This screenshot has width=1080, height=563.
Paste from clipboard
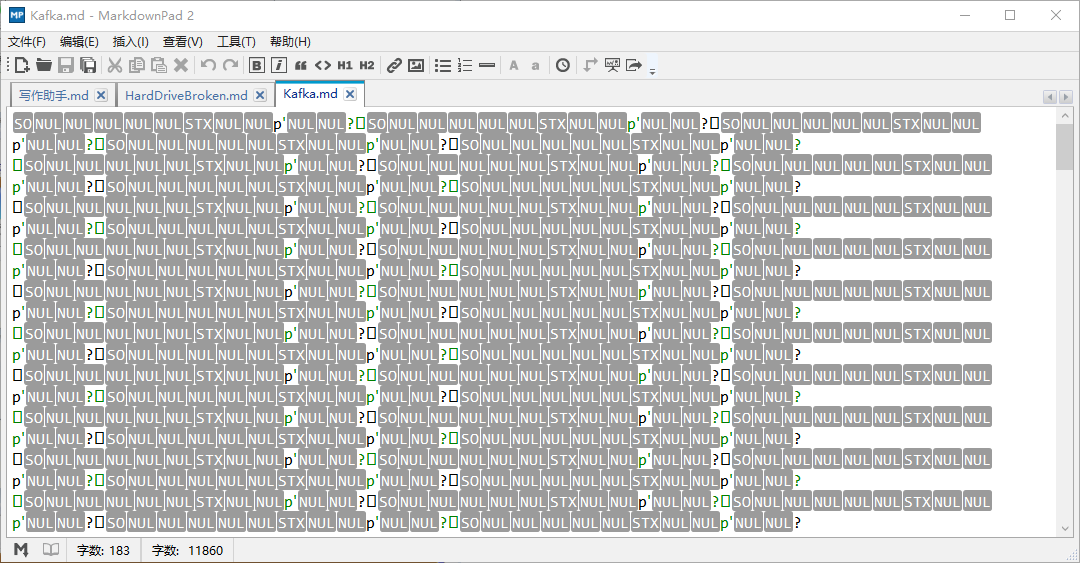click(x=159, y=65)
